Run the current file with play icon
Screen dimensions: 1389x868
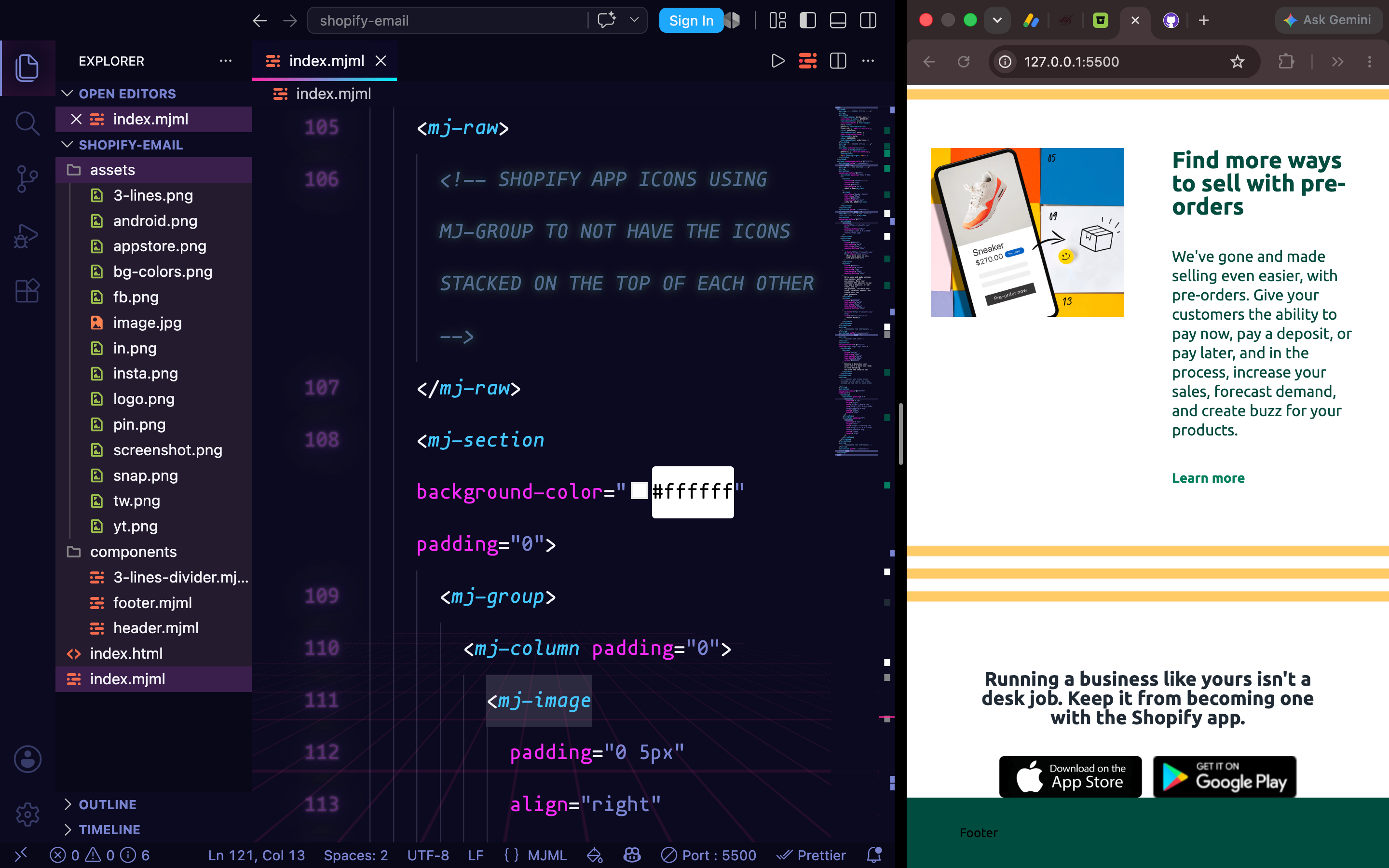click(778, 61)
